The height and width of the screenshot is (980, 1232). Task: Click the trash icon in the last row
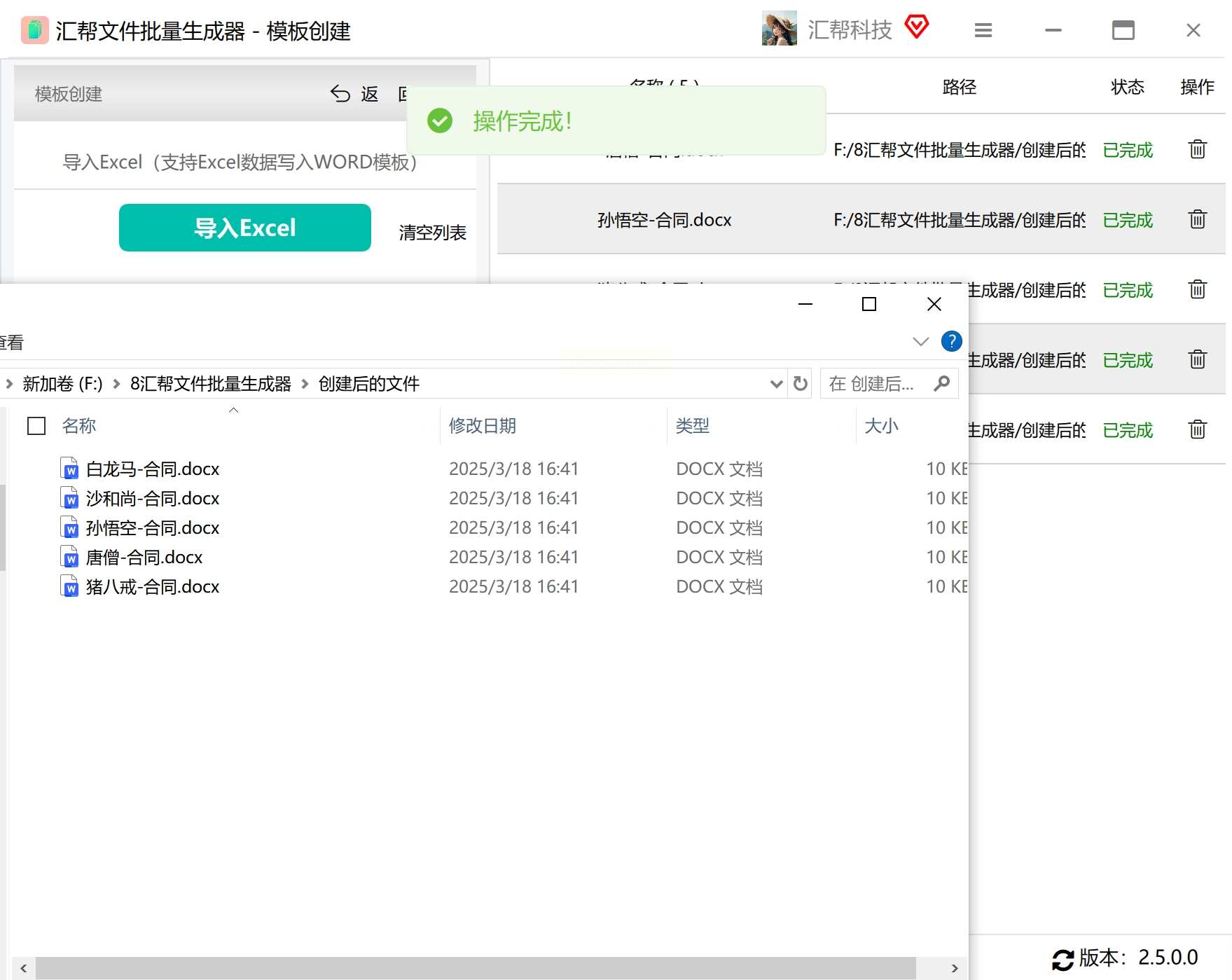[x=1197, y=429]
